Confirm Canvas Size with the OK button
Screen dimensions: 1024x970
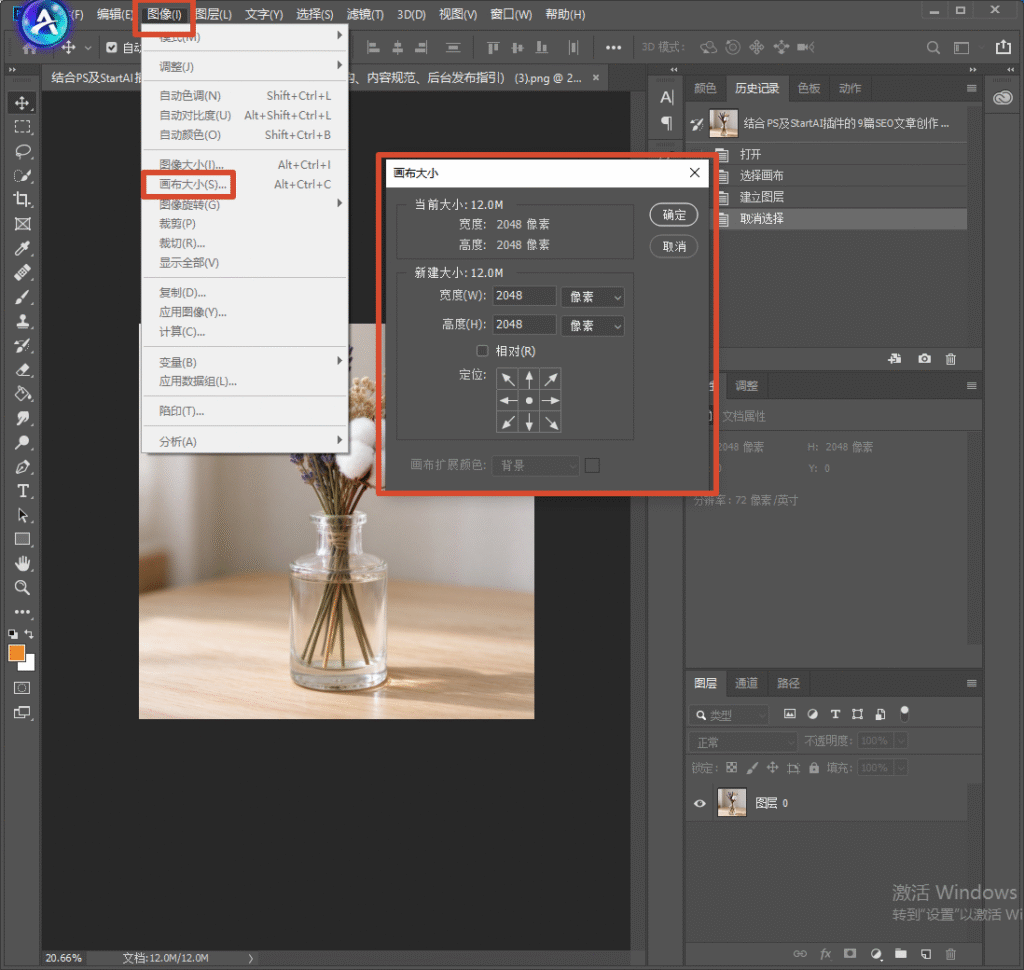(x=674, y=215)
